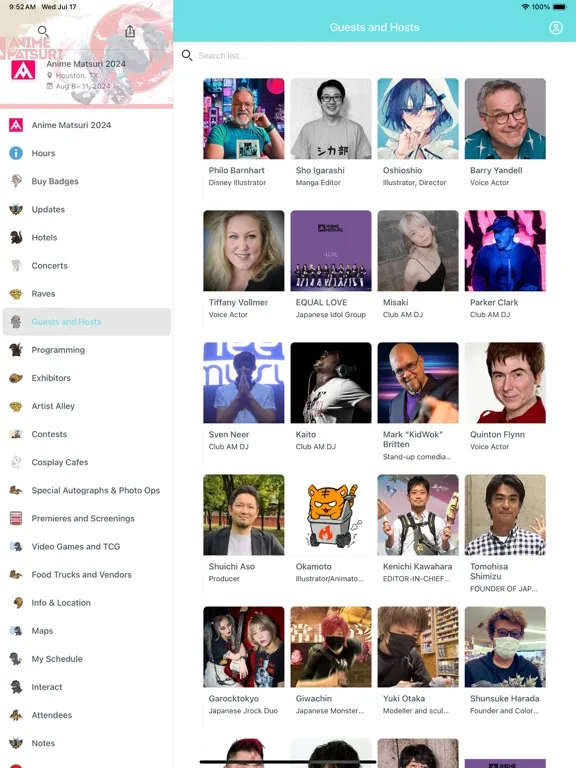Click the Contests sidebar icon
This screenshot has height=768, width=576.
tap(16, 434)
